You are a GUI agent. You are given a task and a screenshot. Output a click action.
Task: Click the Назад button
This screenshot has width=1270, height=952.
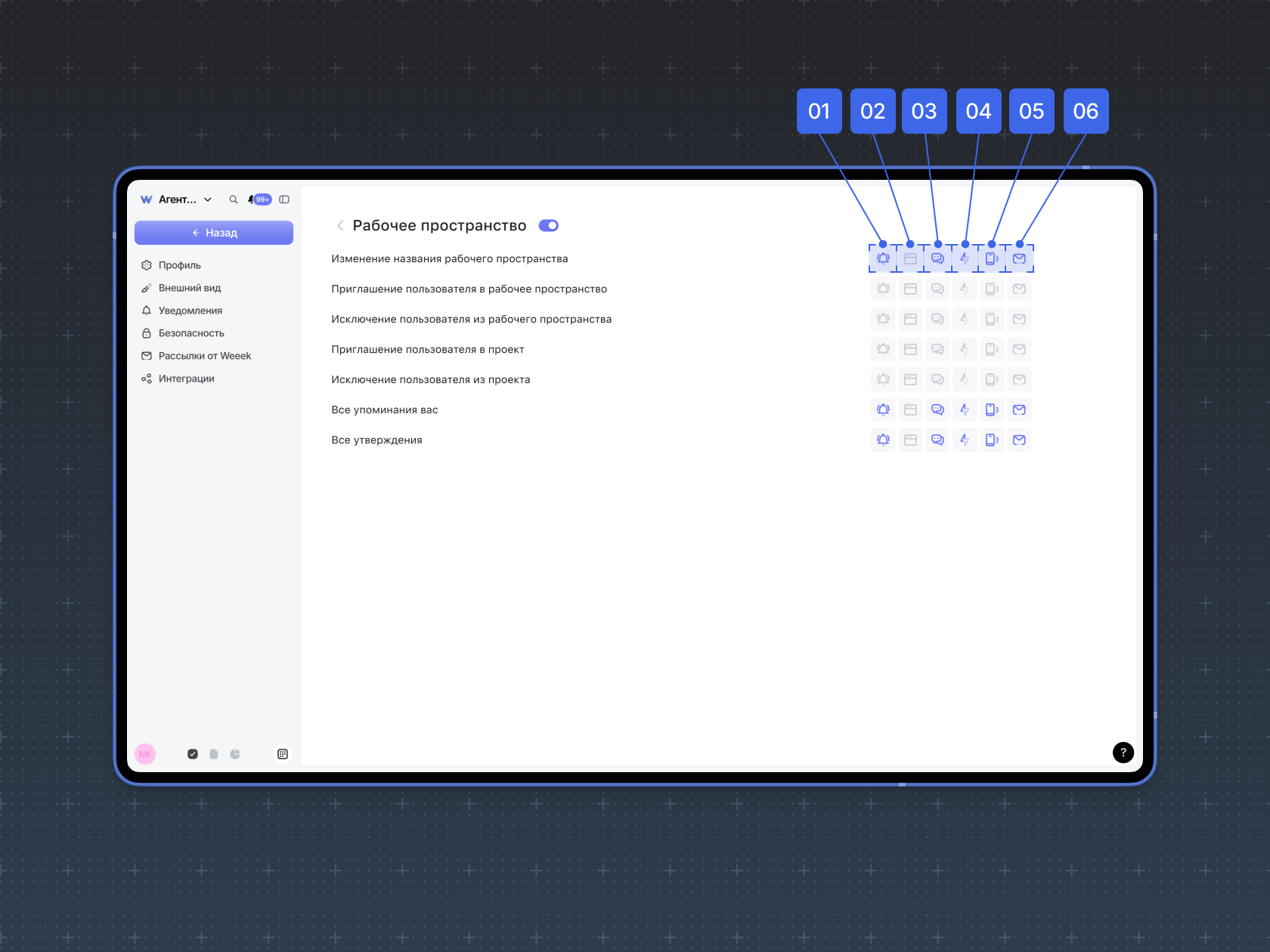pyautogui.click(x=214, y=233)
